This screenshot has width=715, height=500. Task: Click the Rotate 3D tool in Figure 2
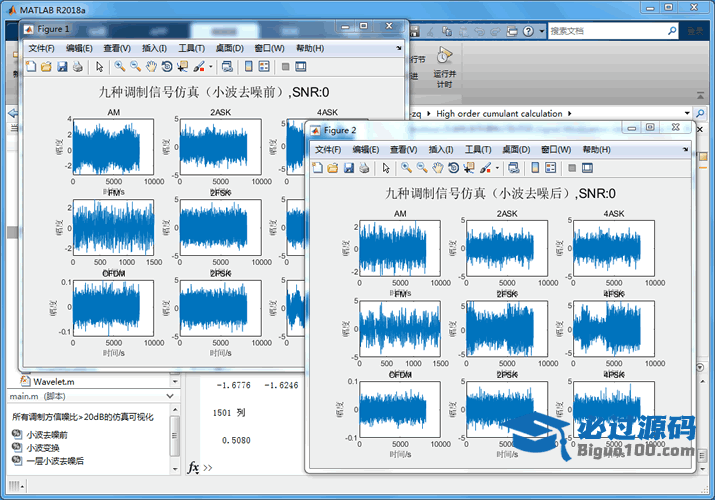click(453, 167)
